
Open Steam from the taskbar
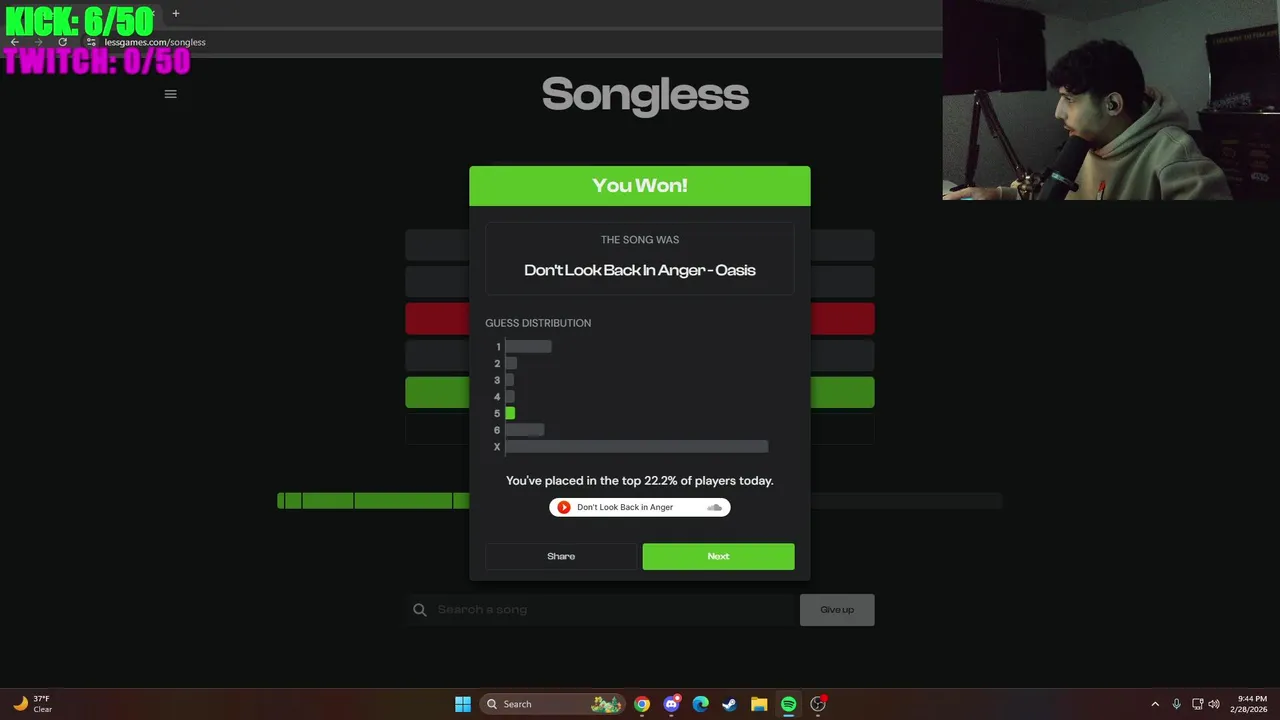coord(730,704)
